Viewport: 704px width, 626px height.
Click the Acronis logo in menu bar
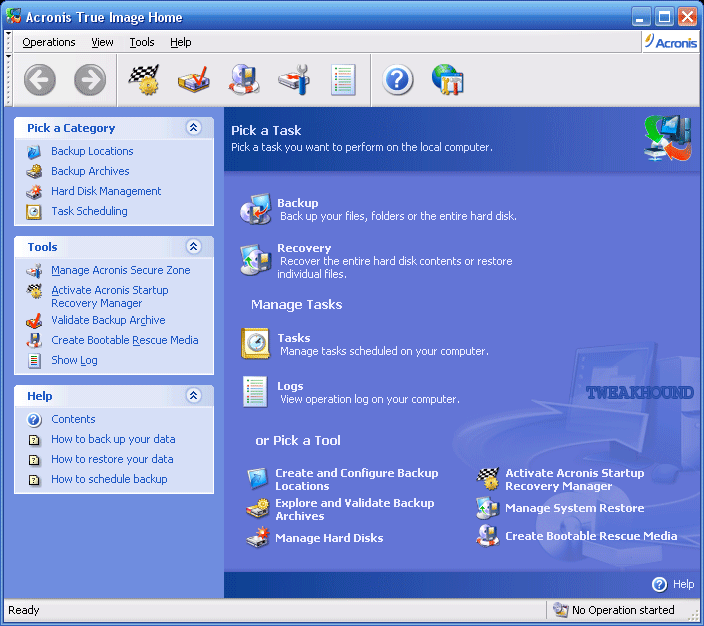(671, 43)
